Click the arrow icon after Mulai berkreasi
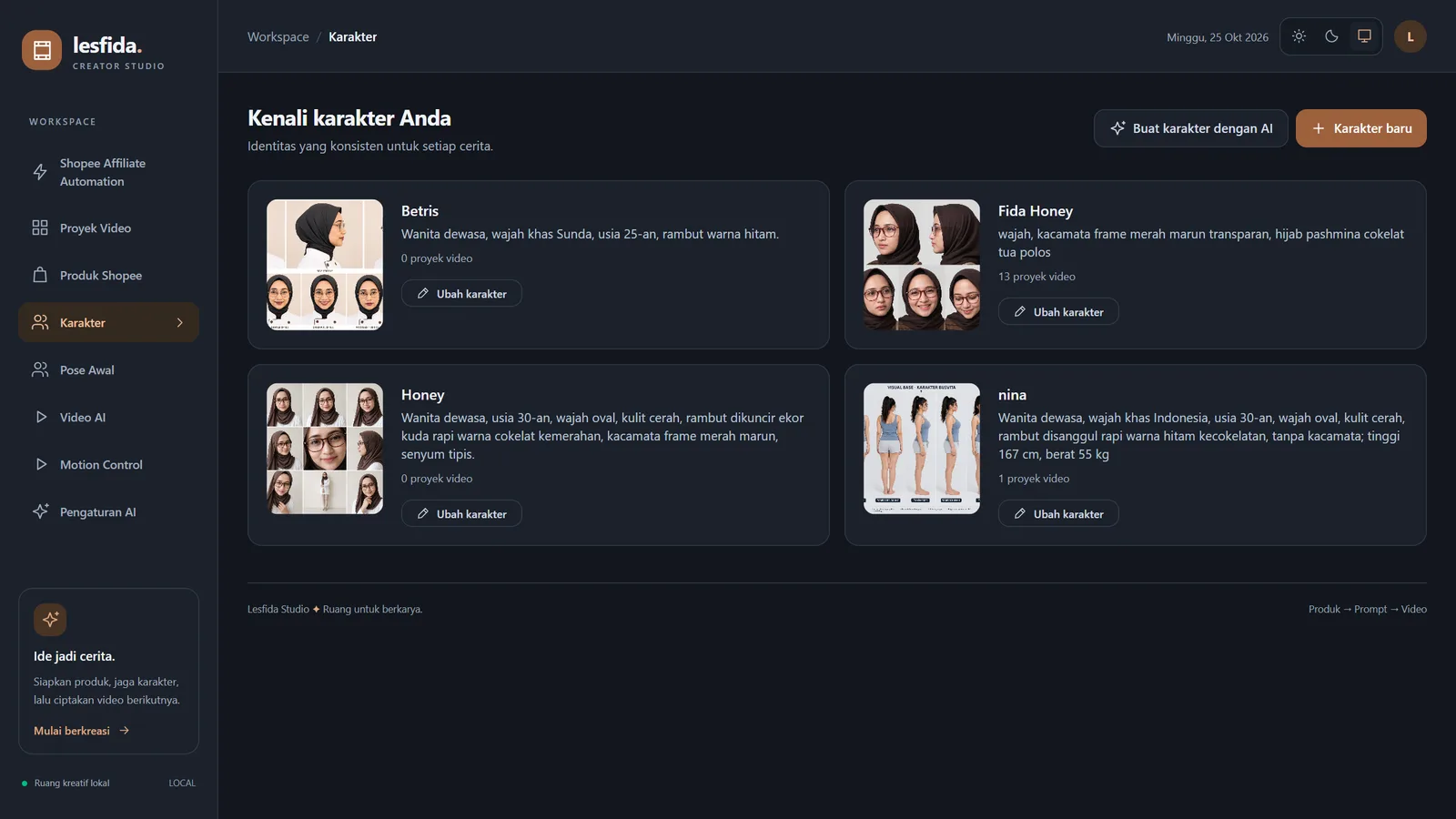Image resolution: width=1456 pixels, height=819 pixels. pos(125,730)
